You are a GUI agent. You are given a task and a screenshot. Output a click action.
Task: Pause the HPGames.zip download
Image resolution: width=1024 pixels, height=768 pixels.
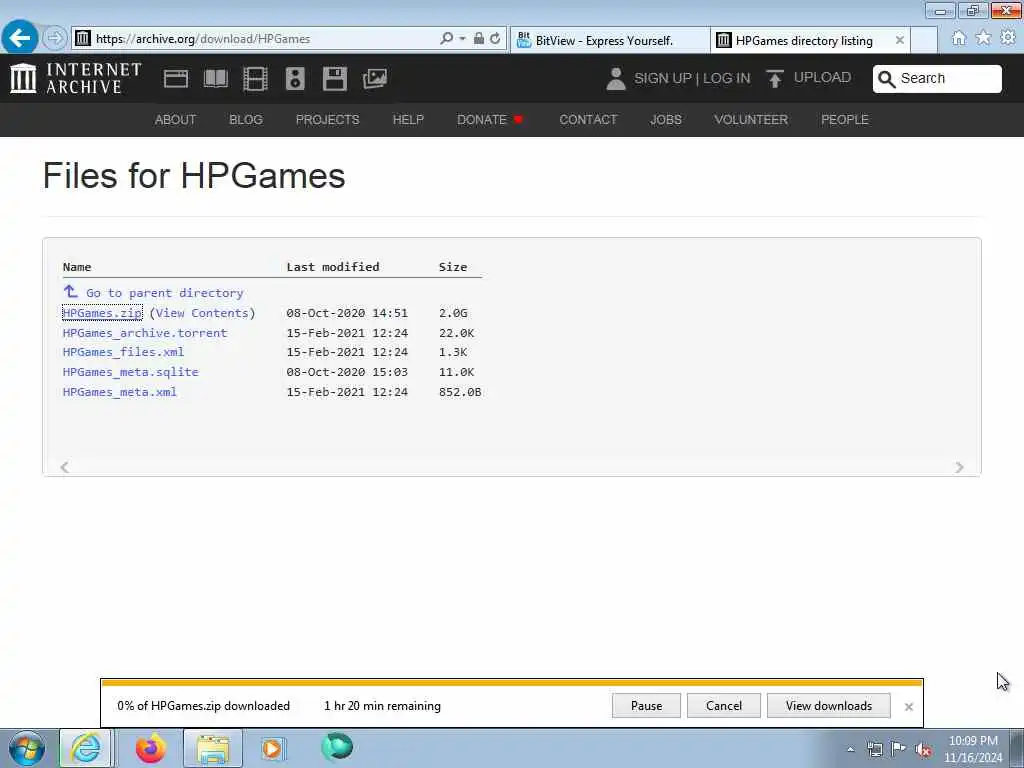[647, 706]
